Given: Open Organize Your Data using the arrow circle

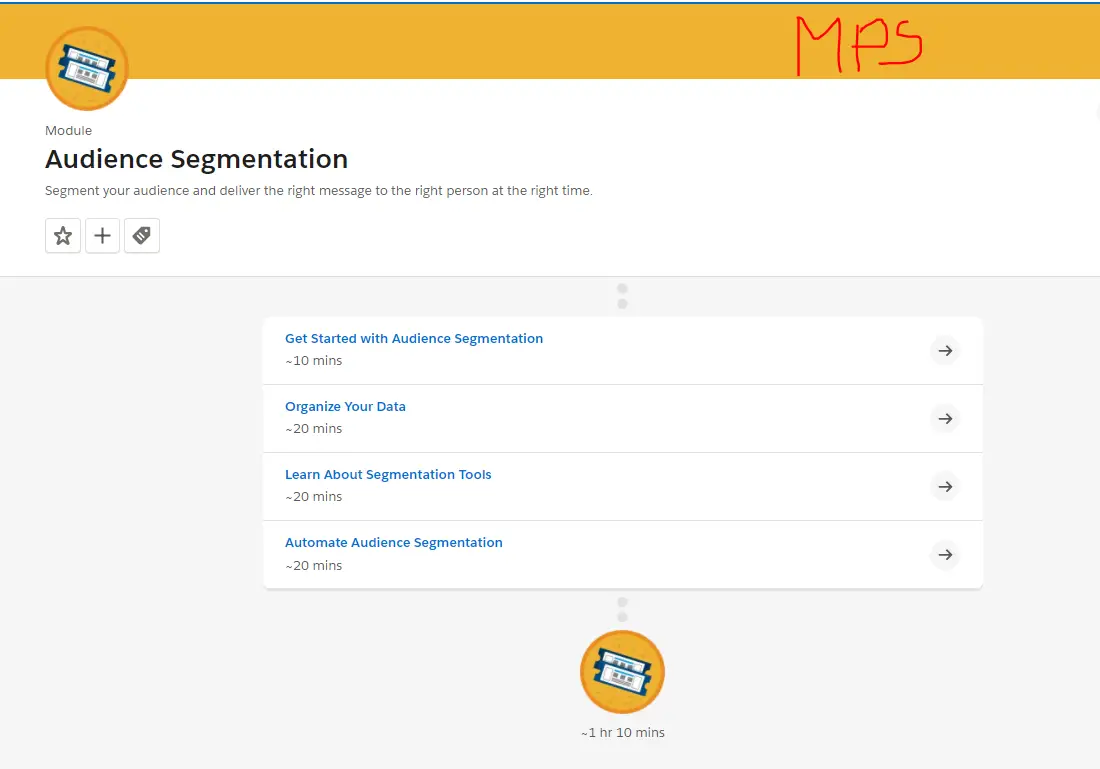Looking at the screenshot, I should pos(945,418).
